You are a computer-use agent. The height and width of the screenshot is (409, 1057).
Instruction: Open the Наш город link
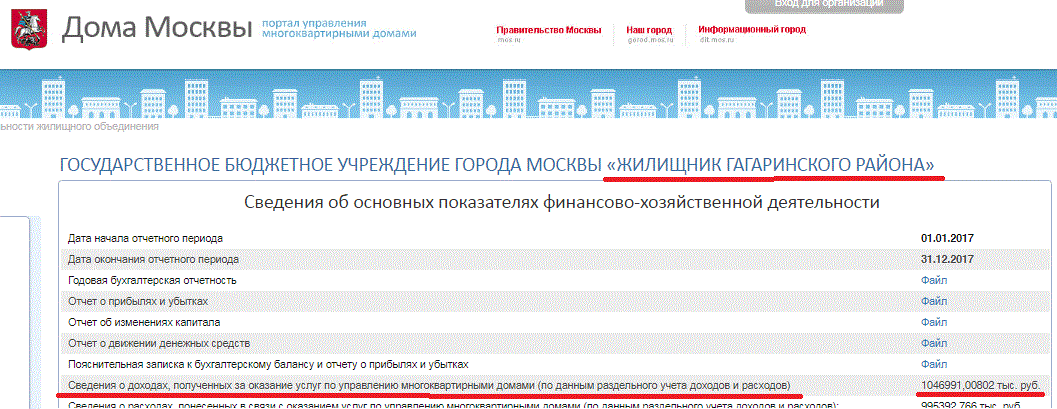649,30
